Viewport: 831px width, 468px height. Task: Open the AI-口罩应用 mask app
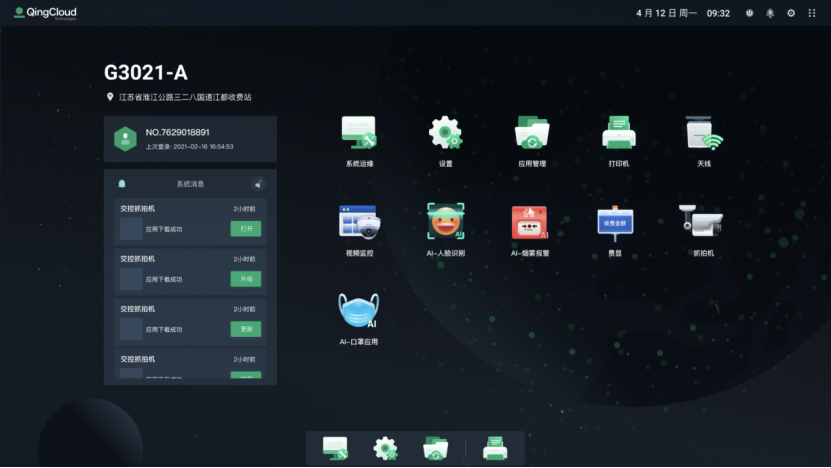[359, 311]
